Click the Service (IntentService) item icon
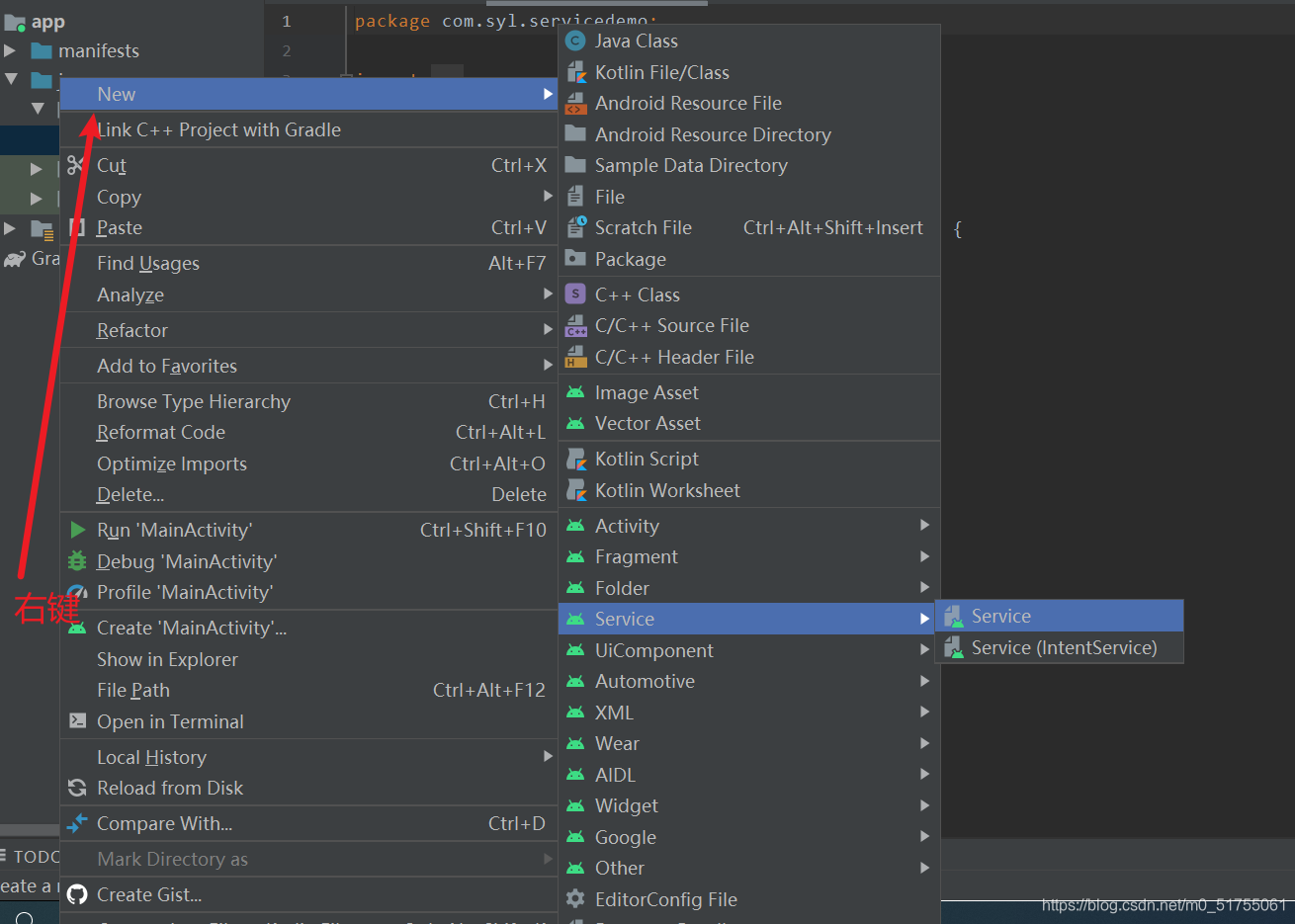The width and height of the screenshot is (1295, 924). click(x=953, y=647)
